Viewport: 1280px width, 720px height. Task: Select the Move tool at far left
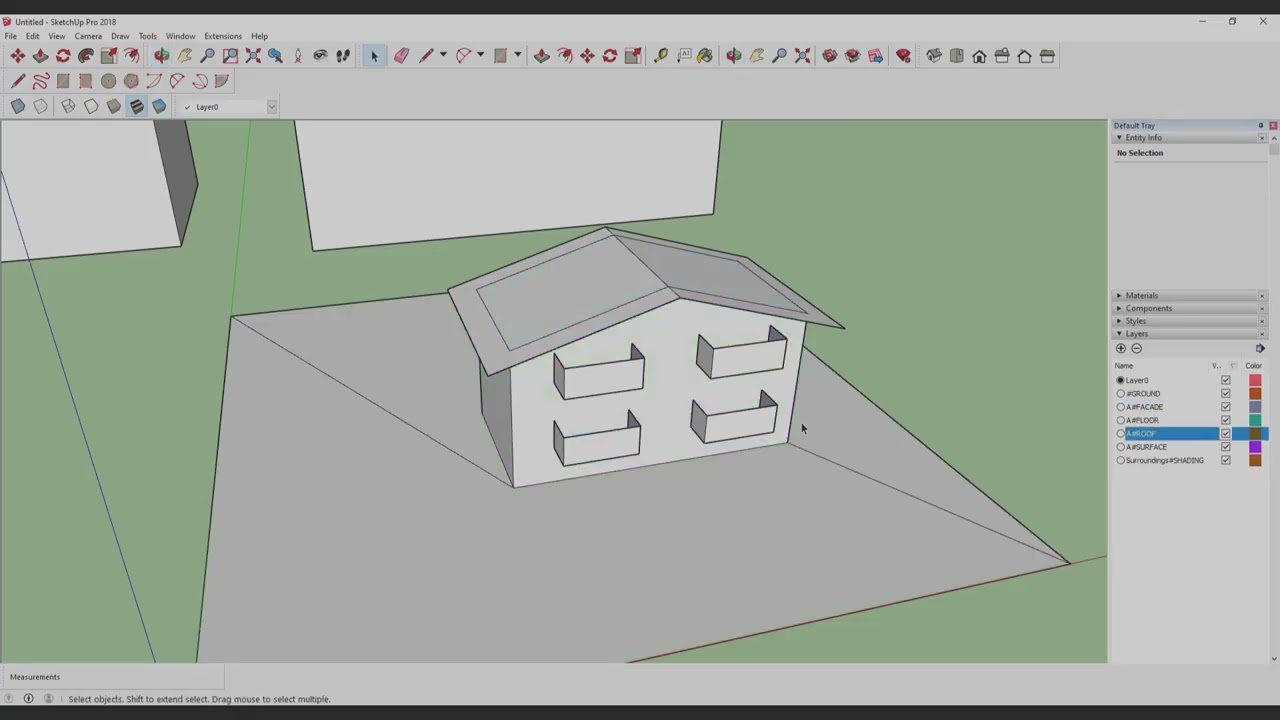click(x=17, y=56)
